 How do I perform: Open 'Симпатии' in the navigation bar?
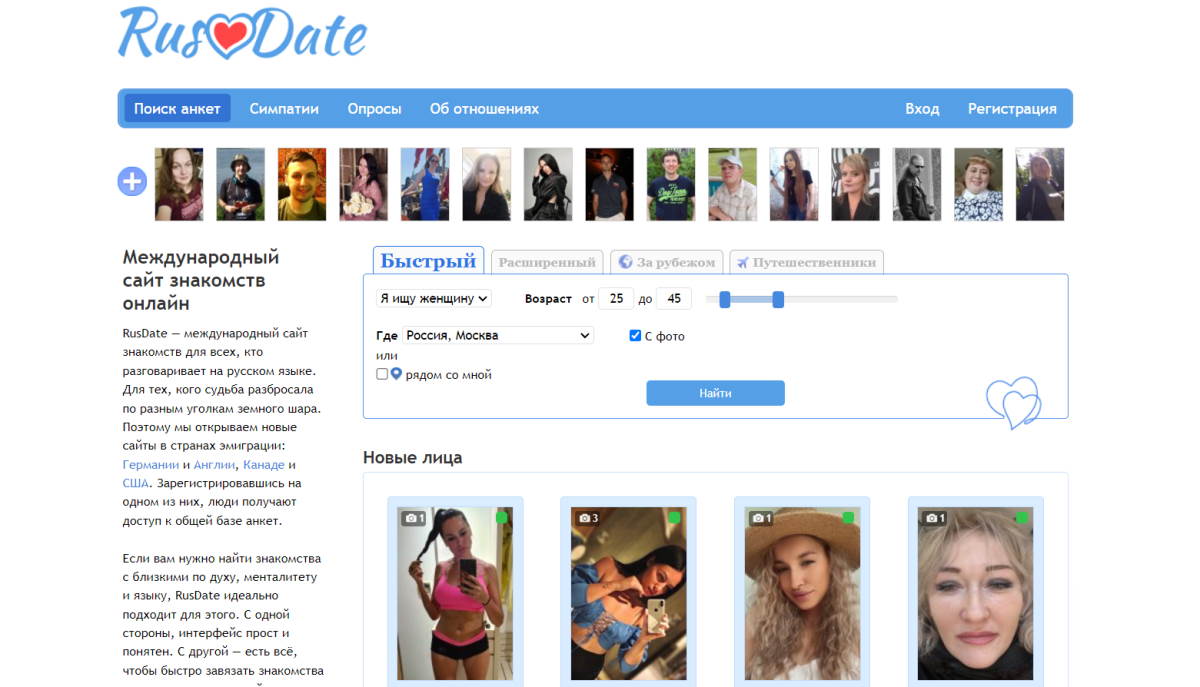(284, 109)
